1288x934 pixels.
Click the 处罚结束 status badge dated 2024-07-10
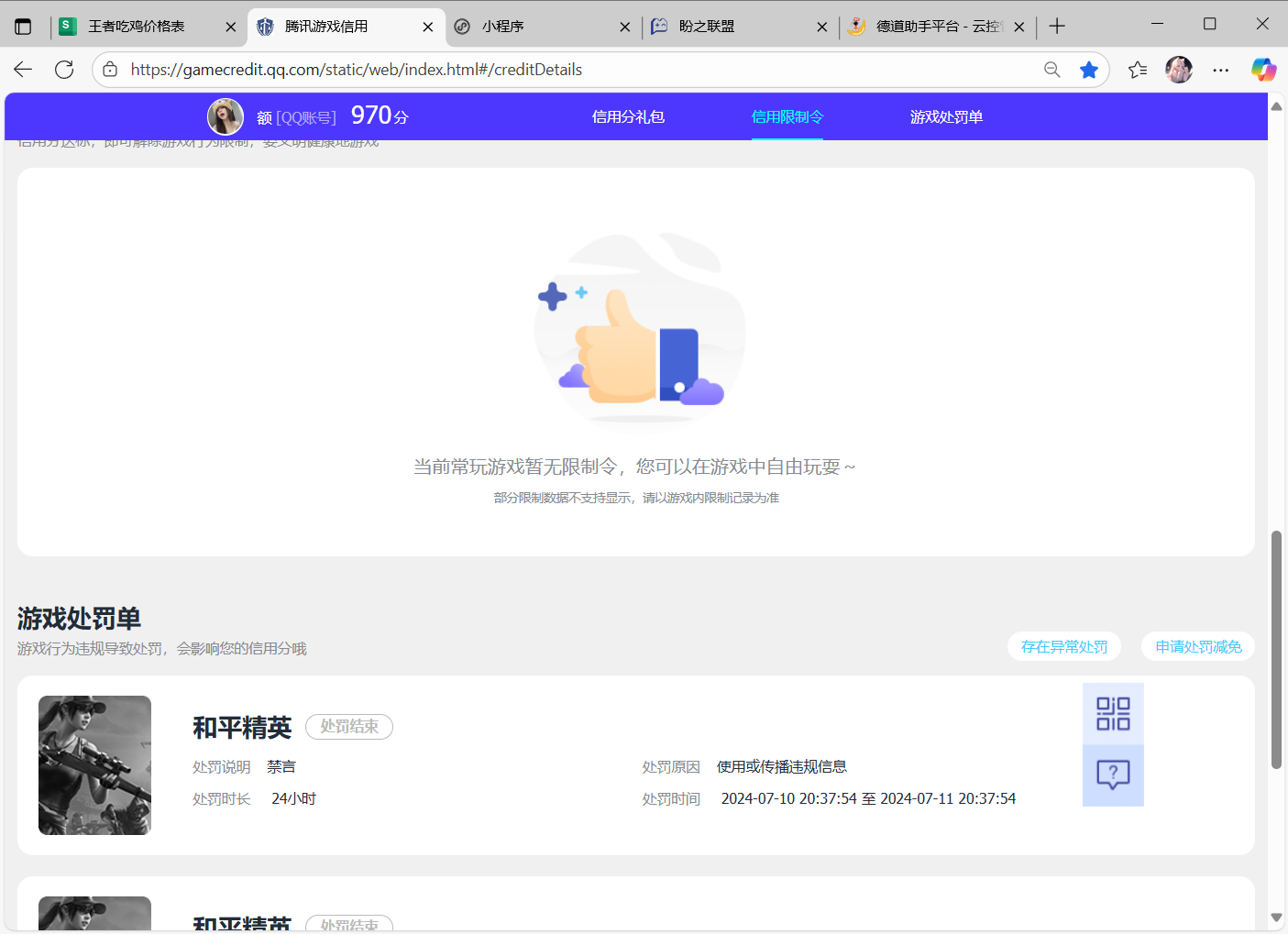349,726
